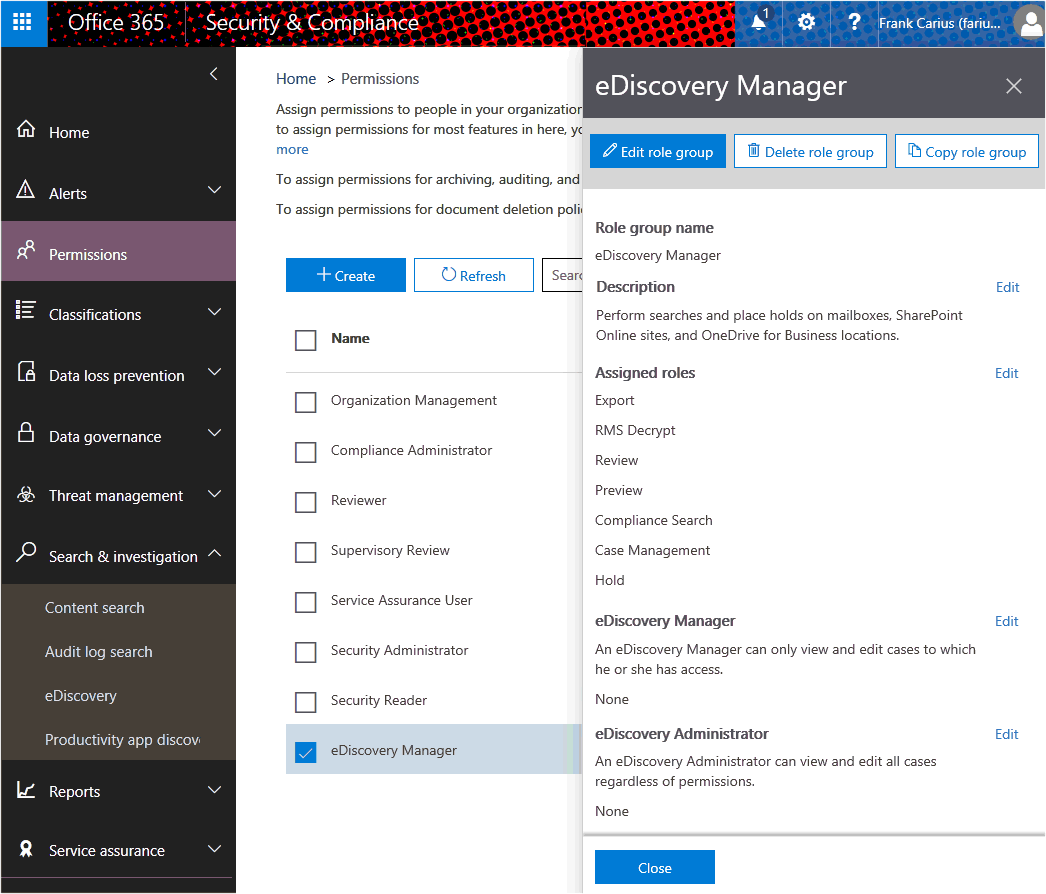Viewport: 1046px width, 894px height.
Task: Select the Organization Management row name
Action: click(x=414, y=400)
